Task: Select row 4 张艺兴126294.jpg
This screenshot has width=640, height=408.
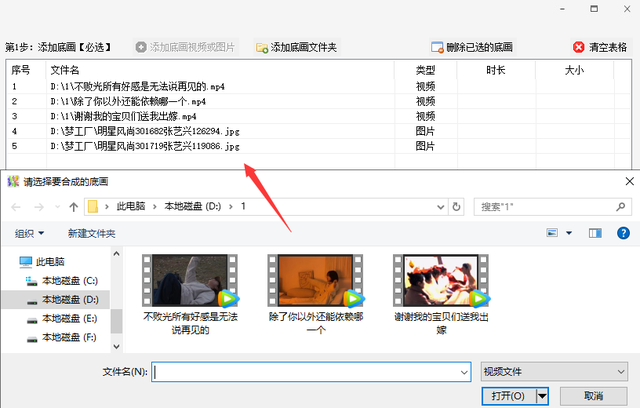Action: [x=319, y=131]
